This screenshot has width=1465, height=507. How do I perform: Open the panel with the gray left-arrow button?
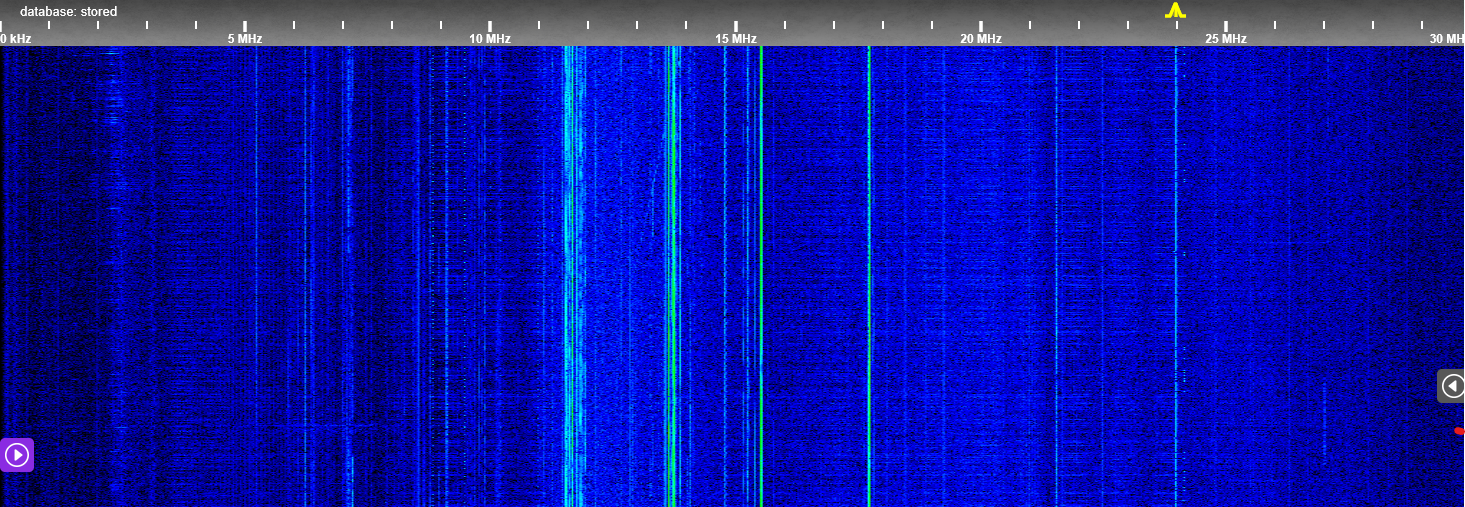[1452, 386]
